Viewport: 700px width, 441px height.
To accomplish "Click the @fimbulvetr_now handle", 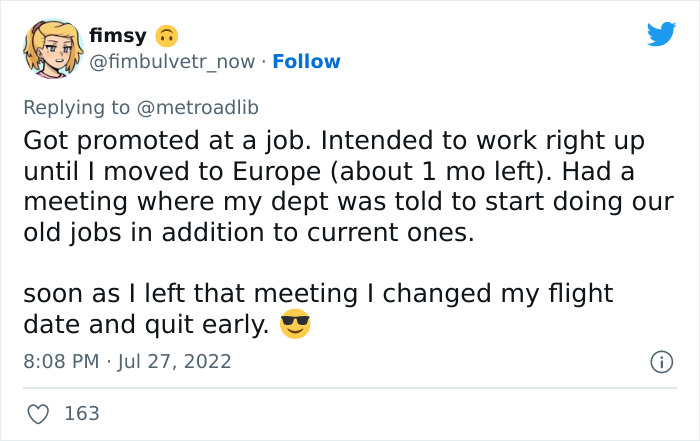I will tap(174, 62).
